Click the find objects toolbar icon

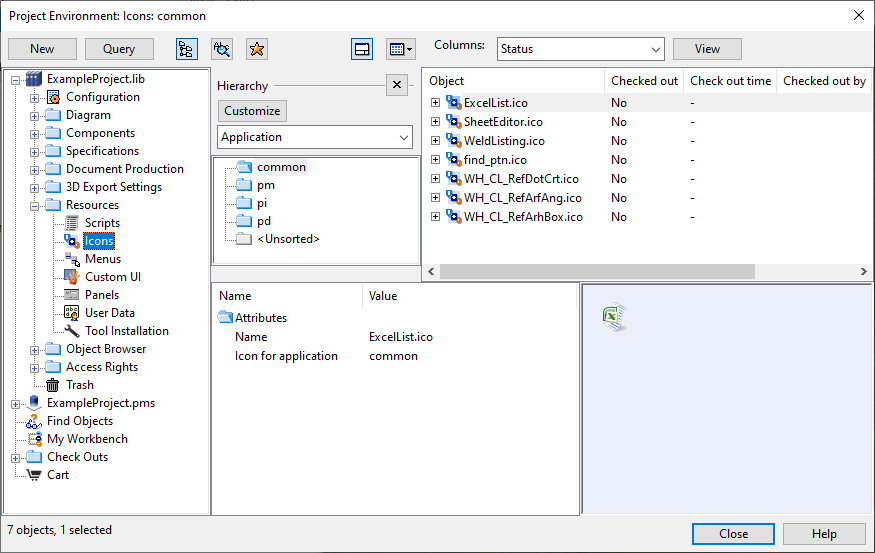coord(222,49)
